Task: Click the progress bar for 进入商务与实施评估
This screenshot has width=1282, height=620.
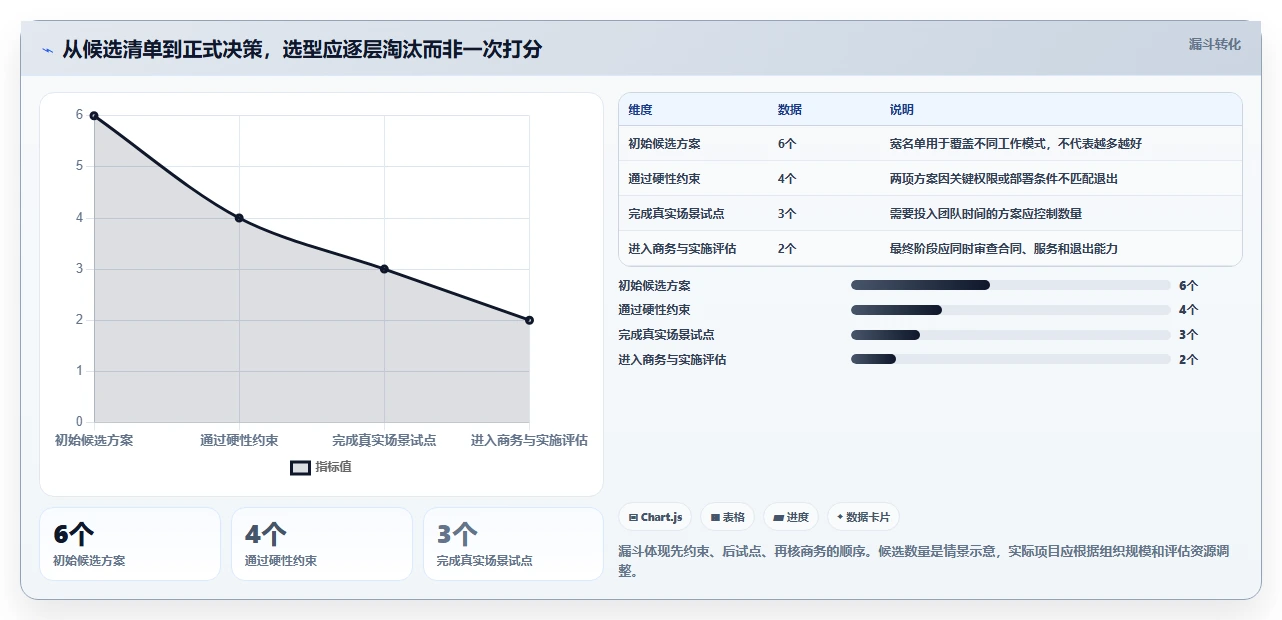Action: [x=1010, y=359]
